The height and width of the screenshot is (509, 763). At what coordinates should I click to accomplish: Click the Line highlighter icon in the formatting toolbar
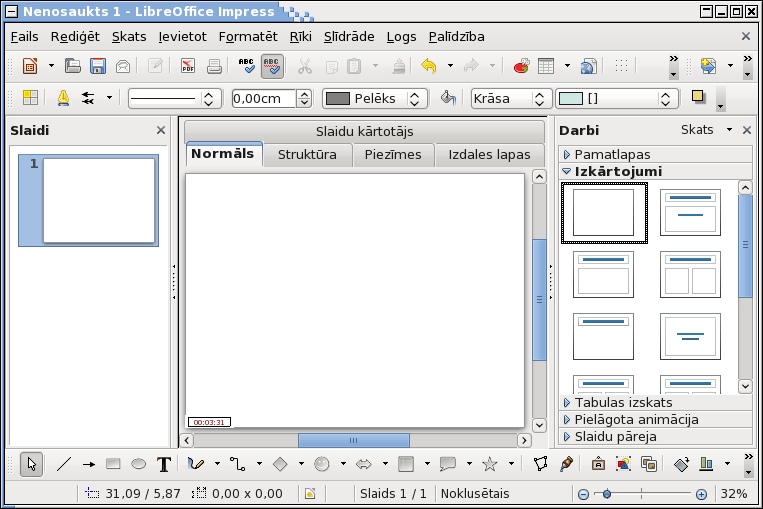[63, 98]
